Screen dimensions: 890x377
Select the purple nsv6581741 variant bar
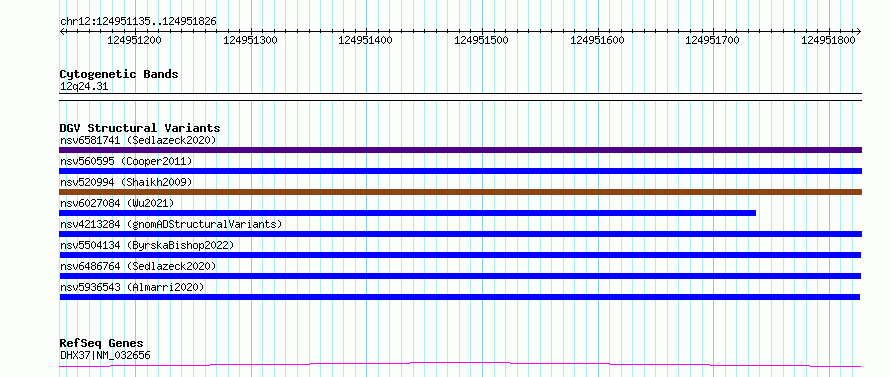tap(460, 150)
